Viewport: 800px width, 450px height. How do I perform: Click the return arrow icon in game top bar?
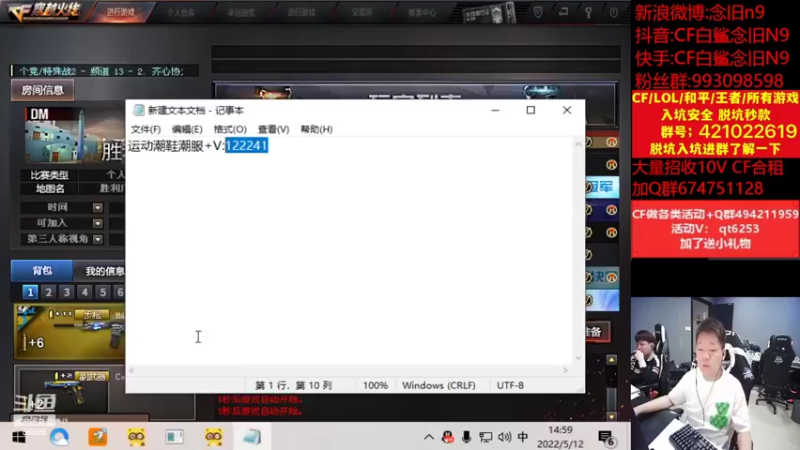563,11
